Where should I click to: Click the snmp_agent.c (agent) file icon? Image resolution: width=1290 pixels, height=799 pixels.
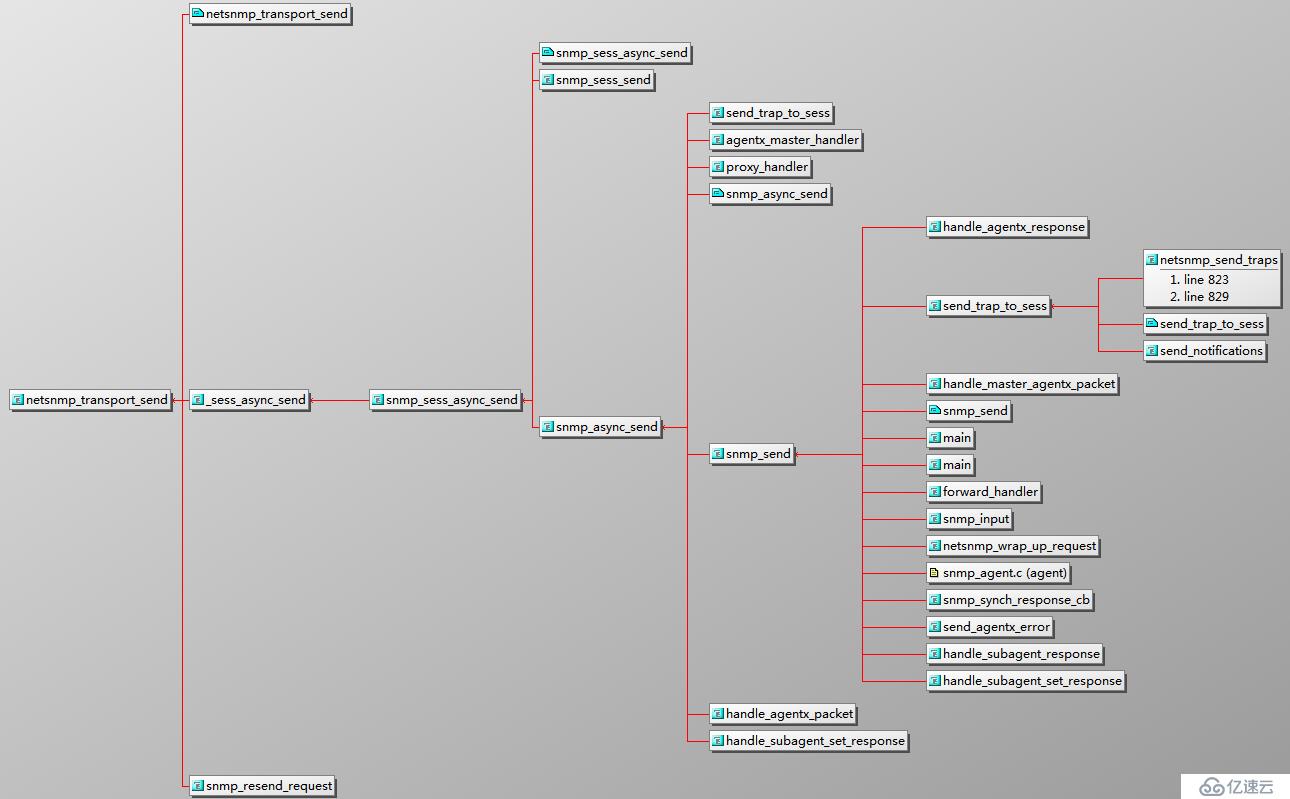point(935,573)
